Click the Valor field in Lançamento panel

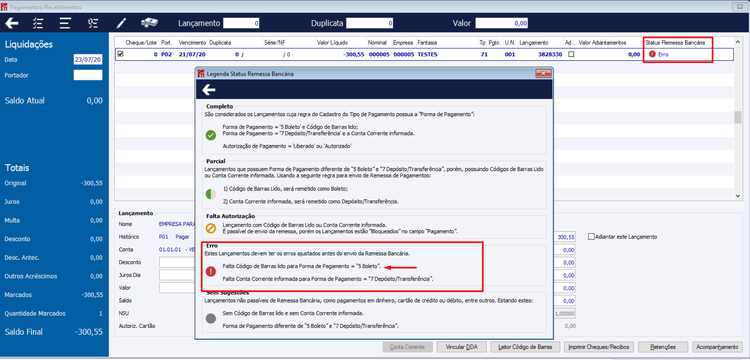177,288
